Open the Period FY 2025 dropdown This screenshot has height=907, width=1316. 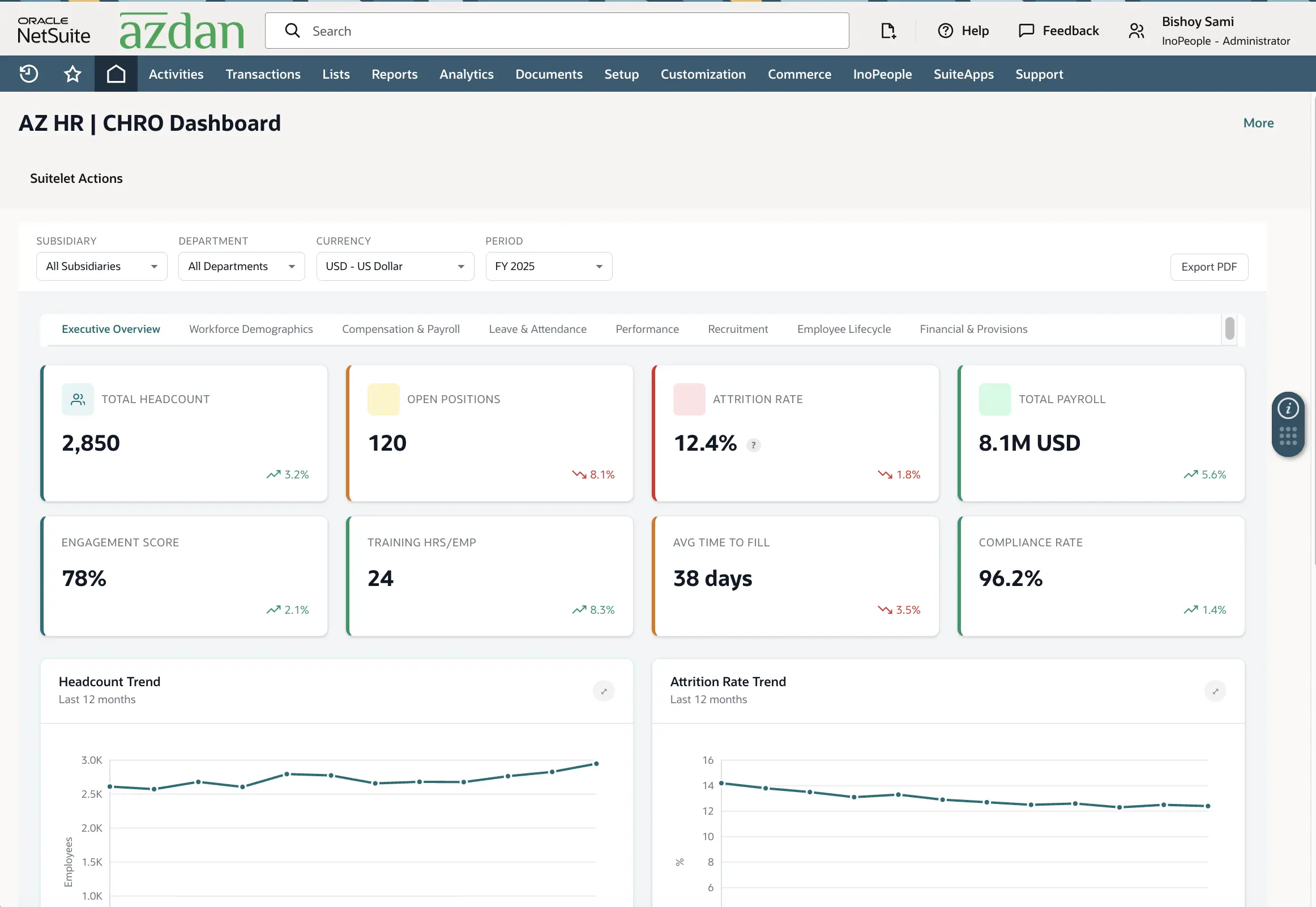(549, 266)
